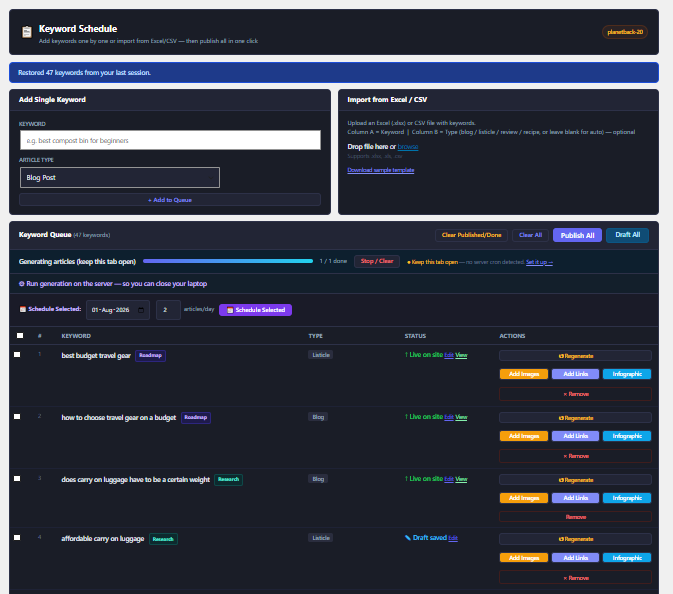Click Edit link for best budget travel gear
This screenshot has width=673, height=594.
[x=449, y=355]
